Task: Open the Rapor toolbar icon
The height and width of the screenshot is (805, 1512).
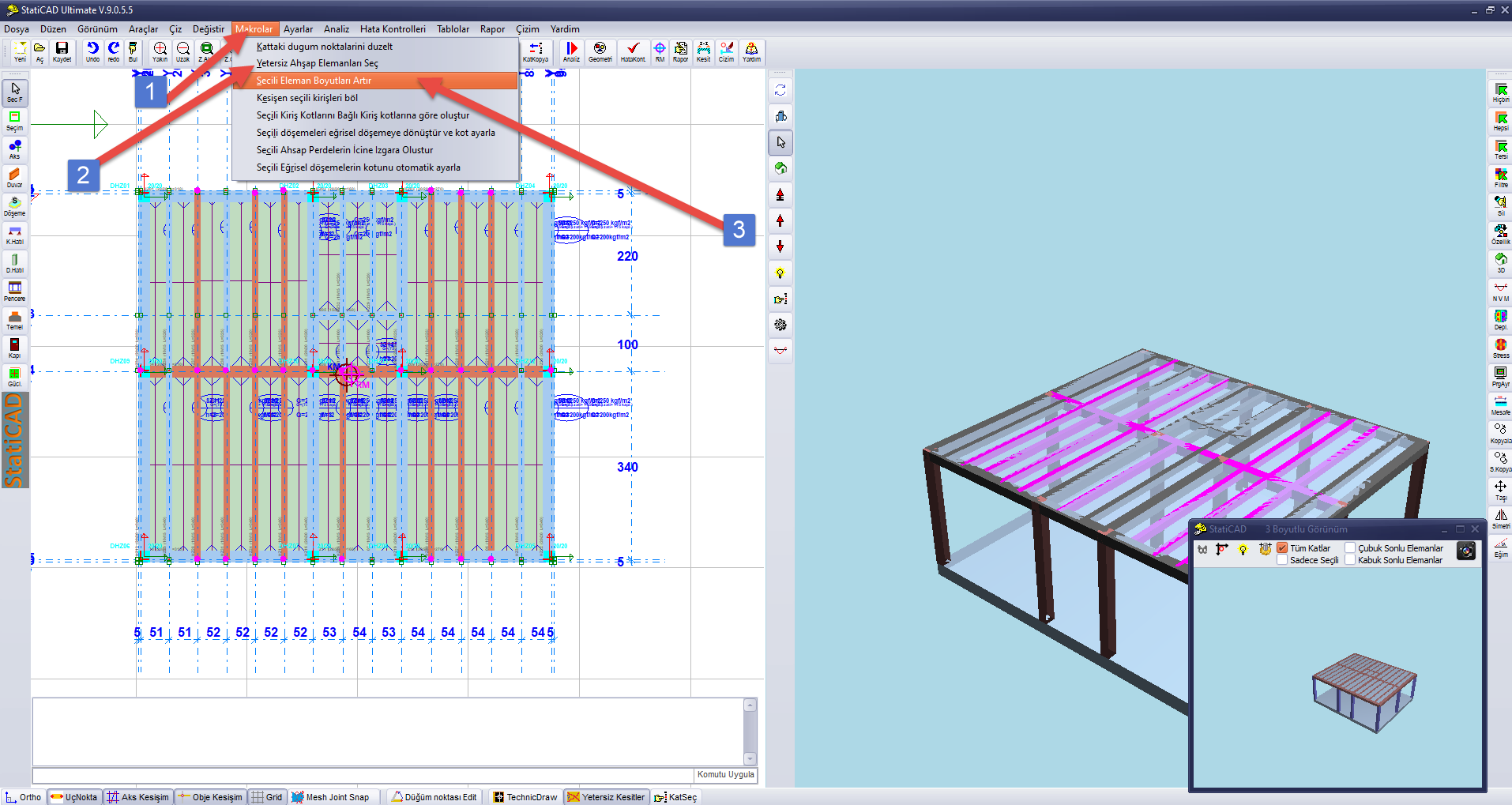Action: coord(680,52)
